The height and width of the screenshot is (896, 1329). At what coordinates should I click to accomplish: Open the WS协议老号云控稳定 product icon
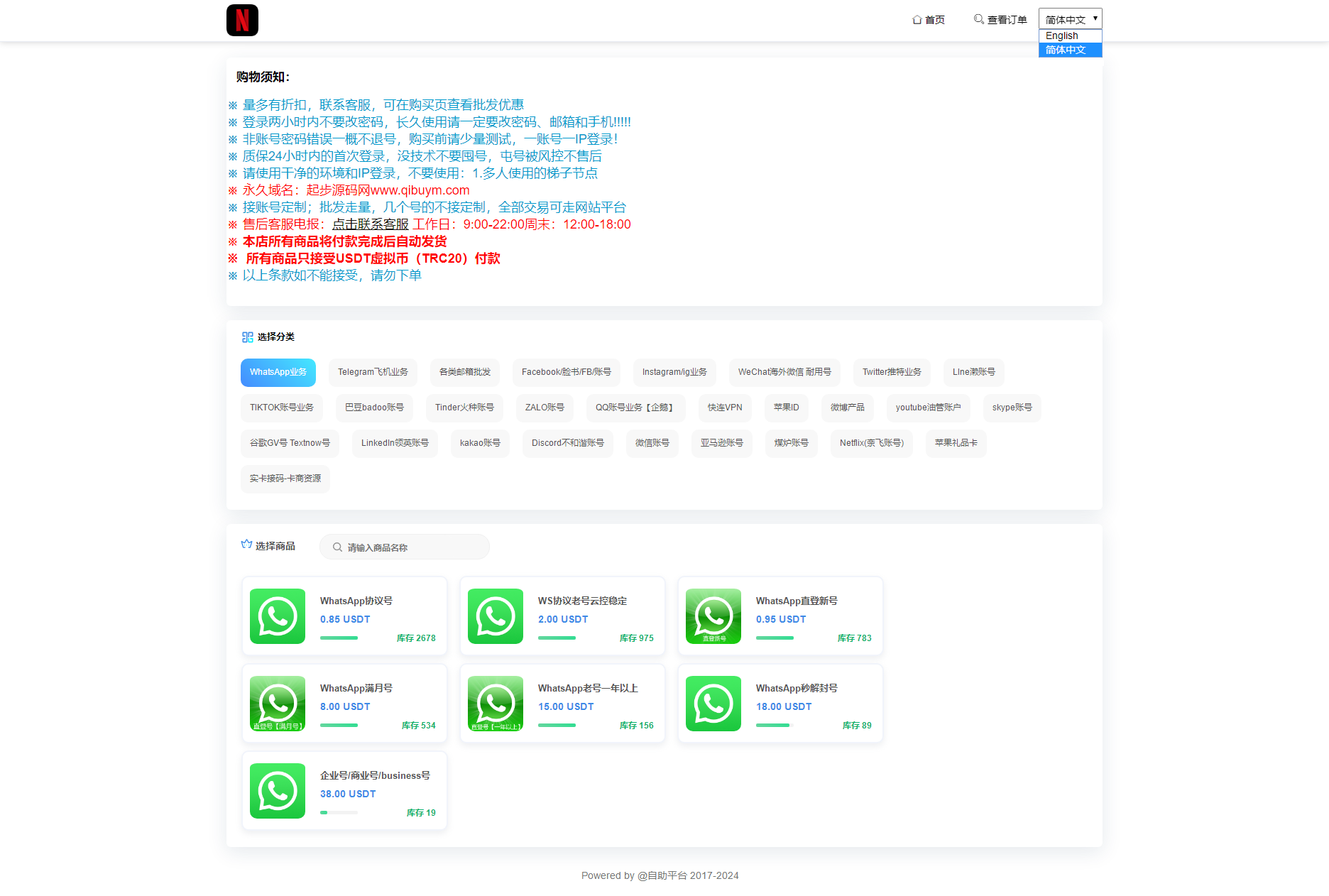click(x=496, y=616)
